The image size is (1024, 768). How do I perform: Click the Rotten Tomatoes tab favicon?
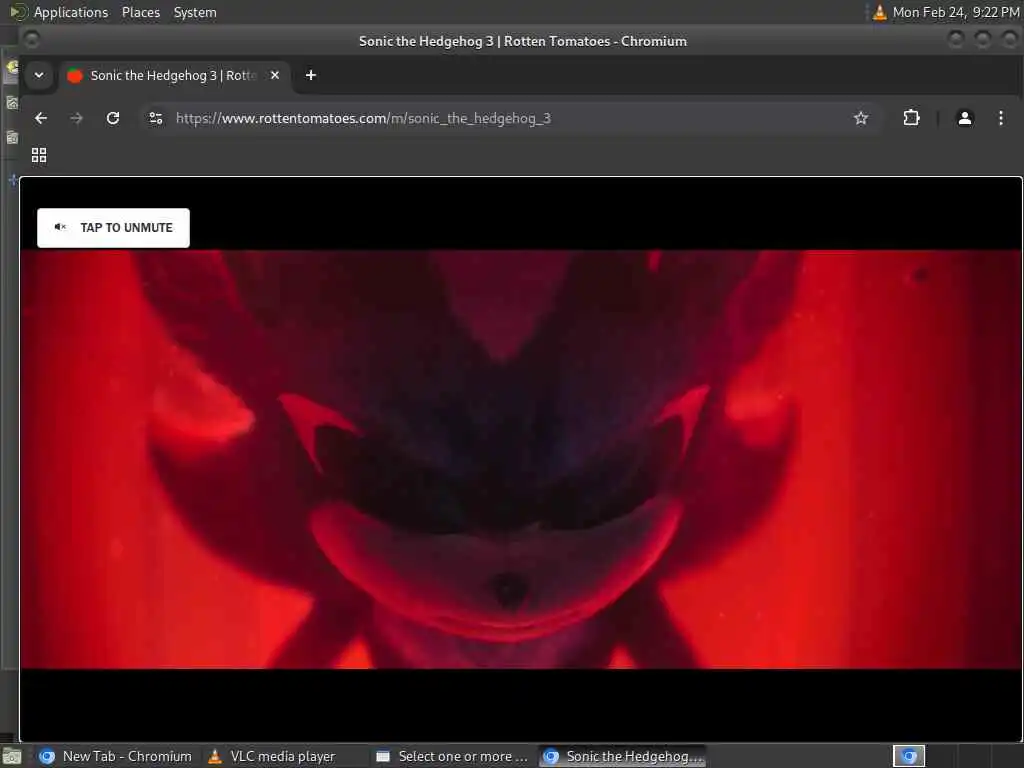click(x=75, y=76)
